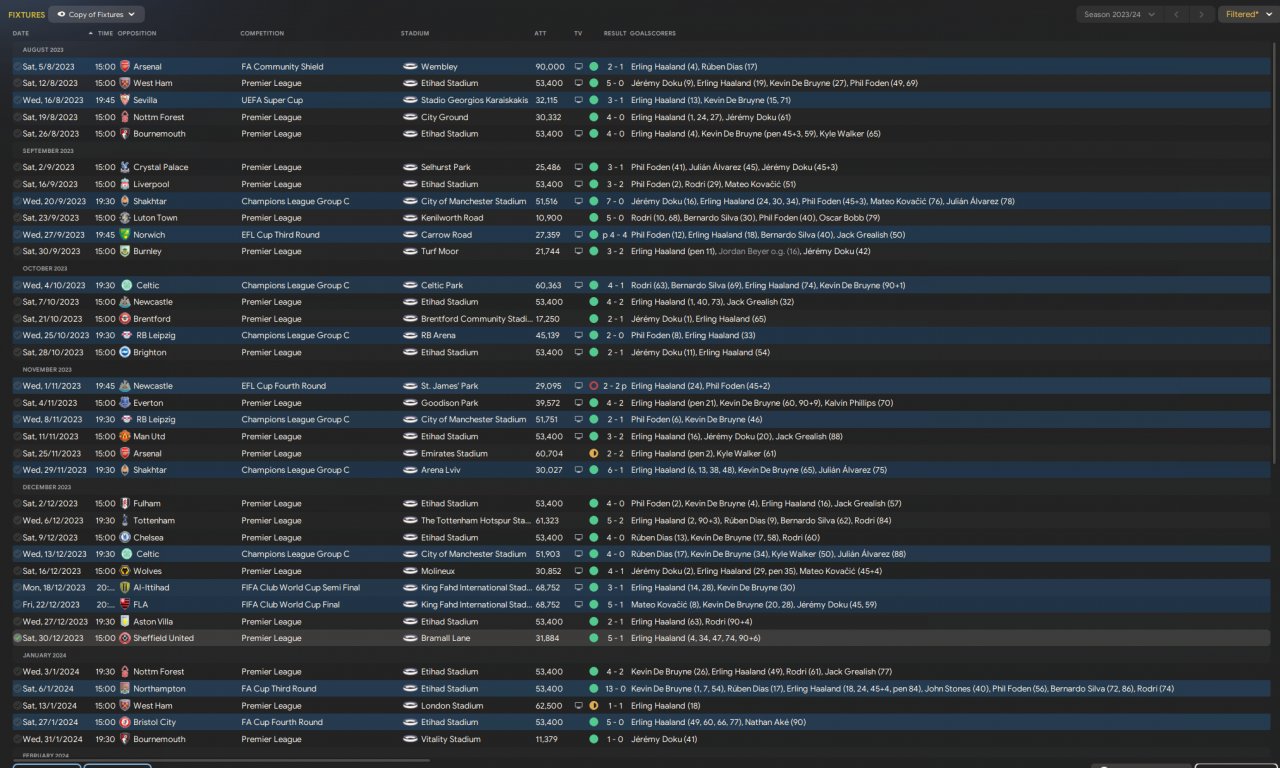The width and height of the screenshot is (1280, 768).
Task: Click the Crystal Palace club badge
Action: point(125,167)
